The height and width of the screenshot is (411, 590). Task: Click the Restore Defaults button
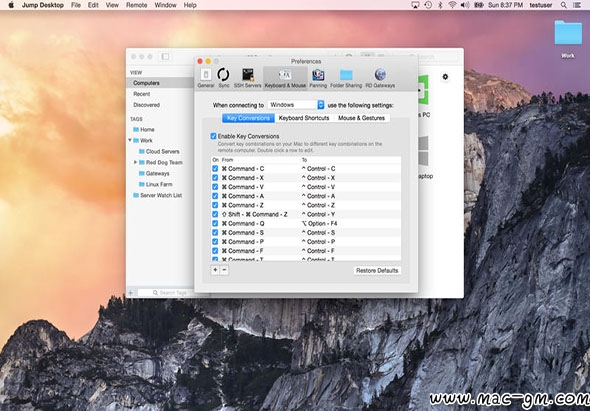[377, 271]
